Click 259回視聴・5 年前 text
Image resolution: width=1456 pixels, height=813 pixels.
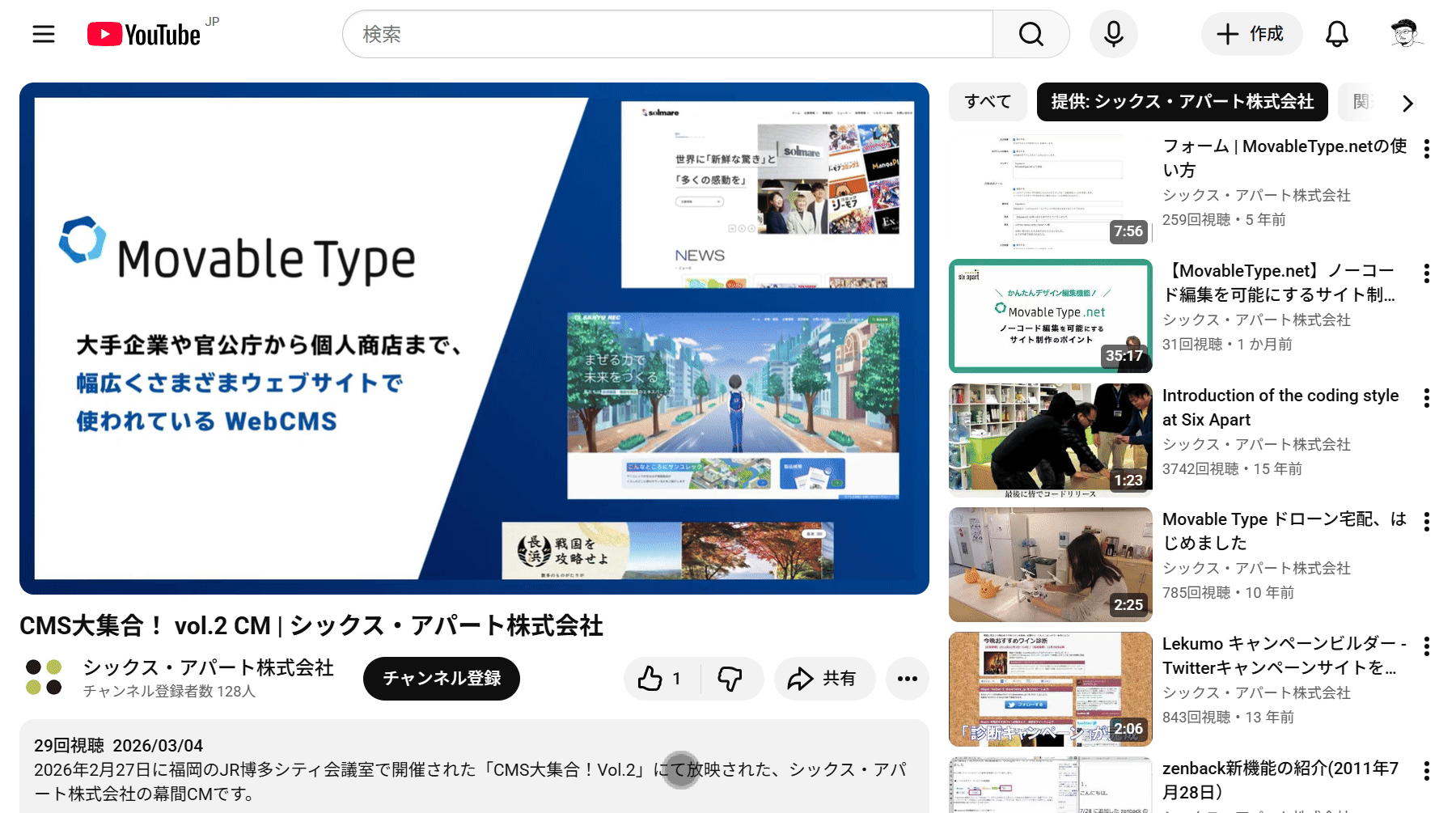[x=1224, y=219]
